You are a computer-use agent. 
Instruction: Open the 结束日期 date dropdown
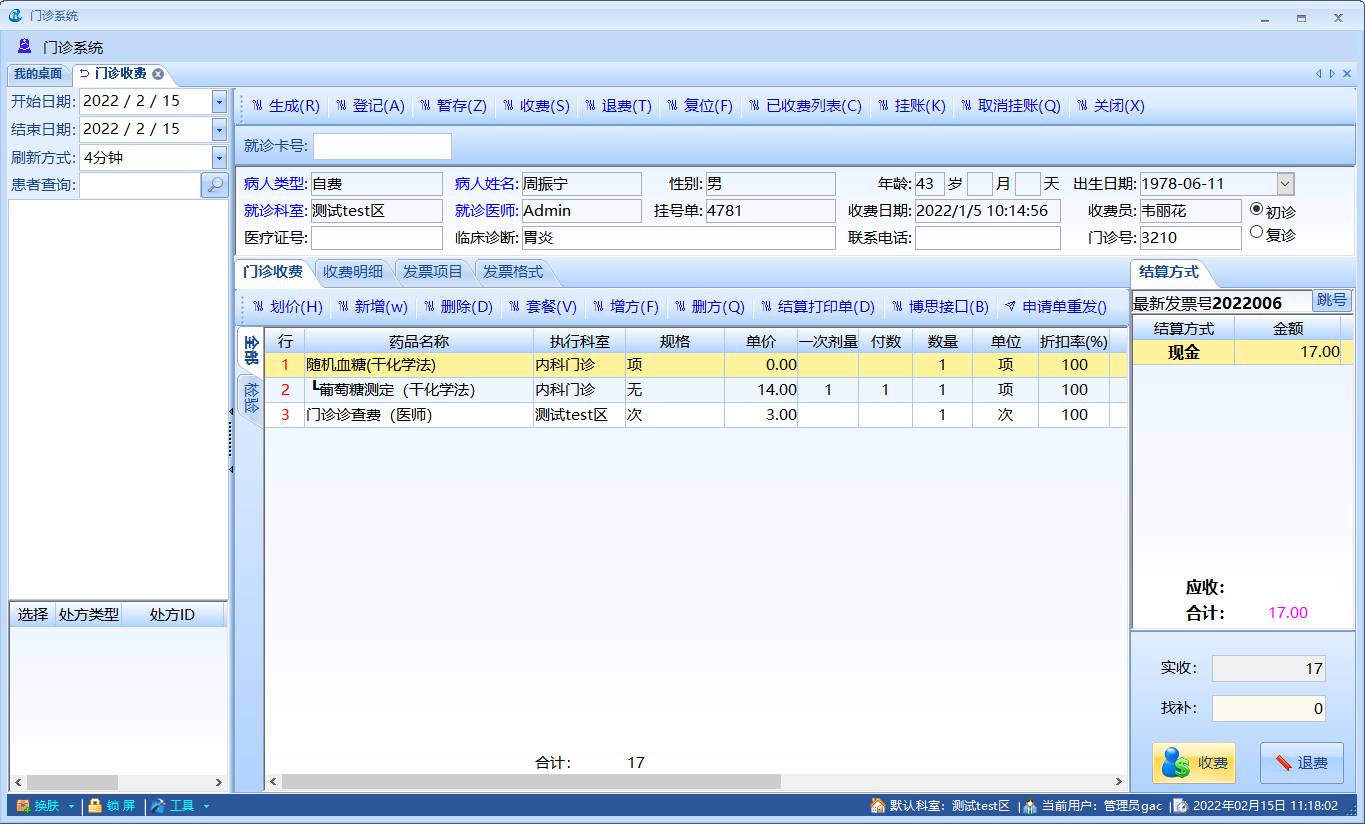pos(219,129)
